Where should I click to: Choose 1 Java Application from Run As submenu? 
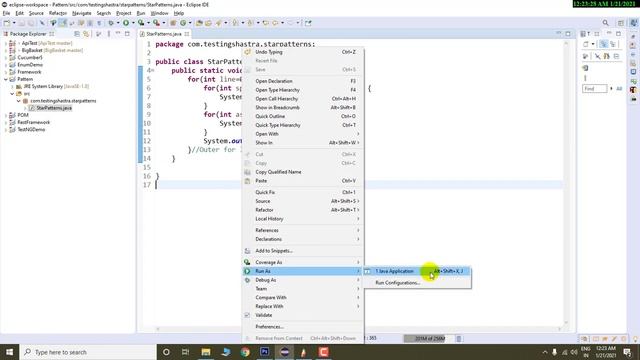point(417,271)
